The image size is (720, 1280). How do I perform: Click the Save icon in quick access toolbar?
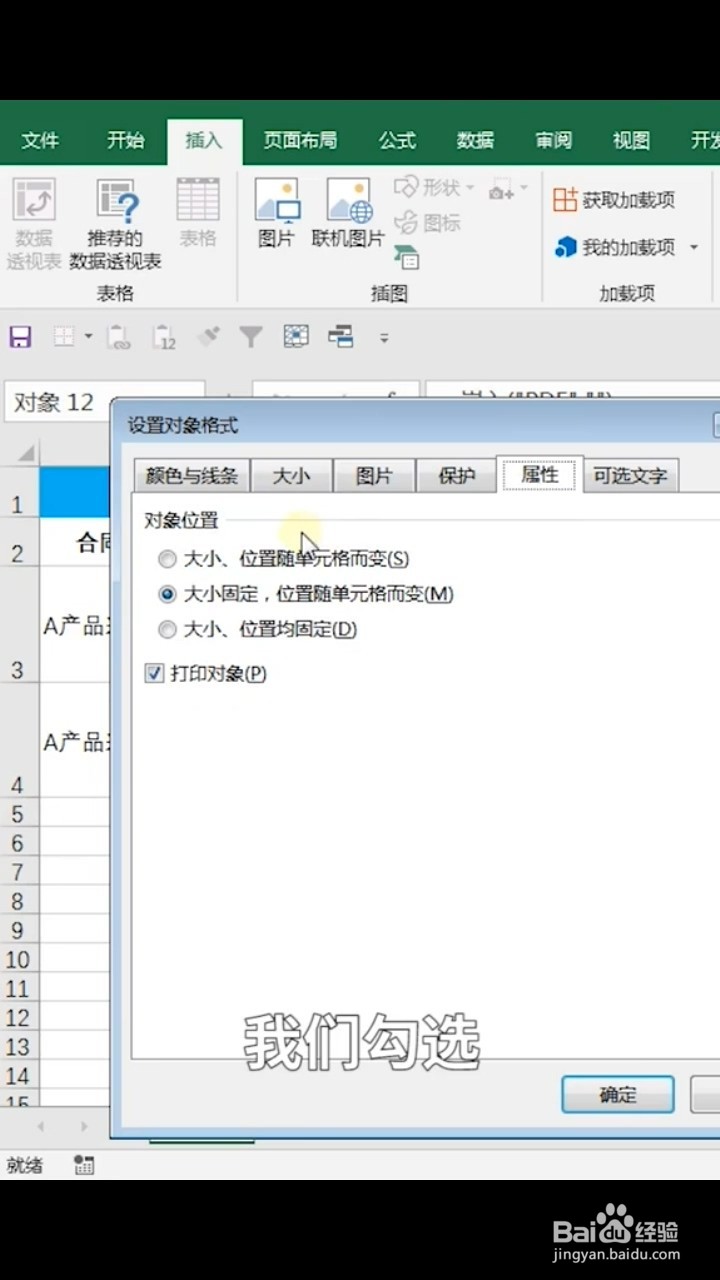(20, 338)
